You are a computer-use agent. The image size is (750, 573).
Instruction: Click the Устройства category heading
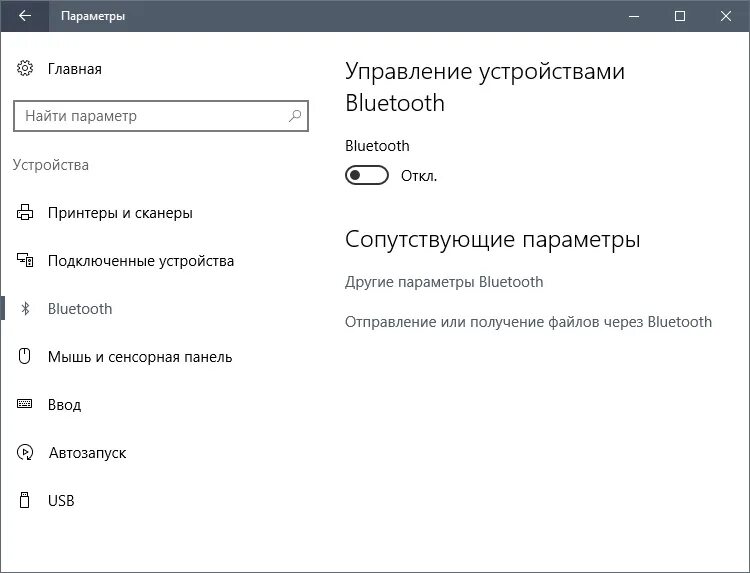(51, 165)
